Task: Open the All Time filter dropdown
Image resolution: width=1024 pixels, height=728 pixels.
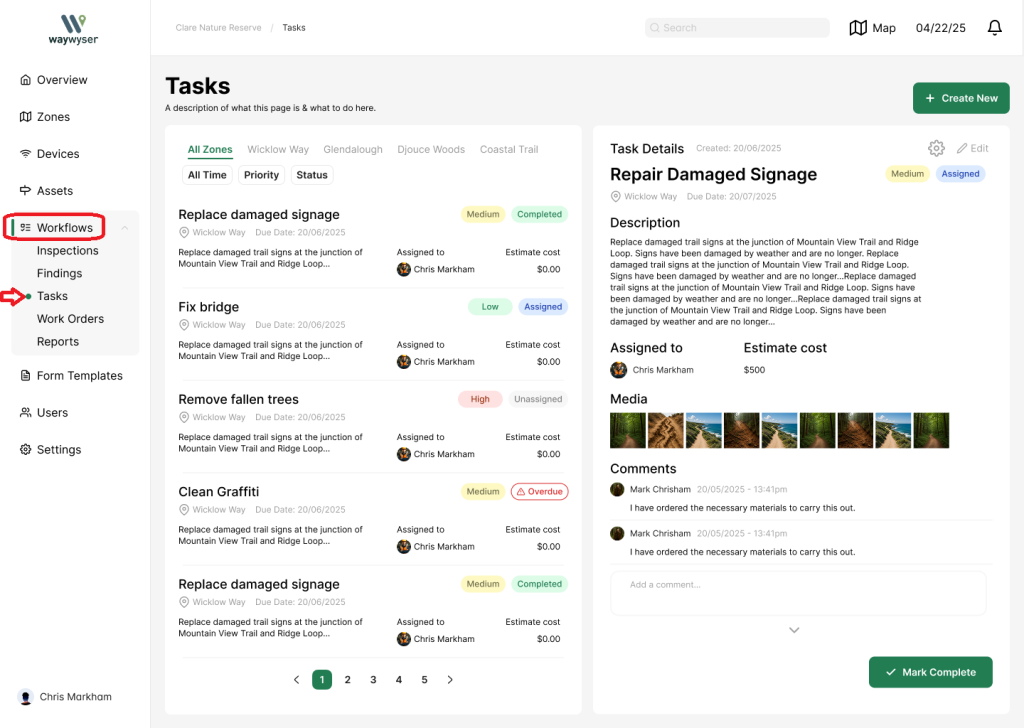Action: (207, 175)
